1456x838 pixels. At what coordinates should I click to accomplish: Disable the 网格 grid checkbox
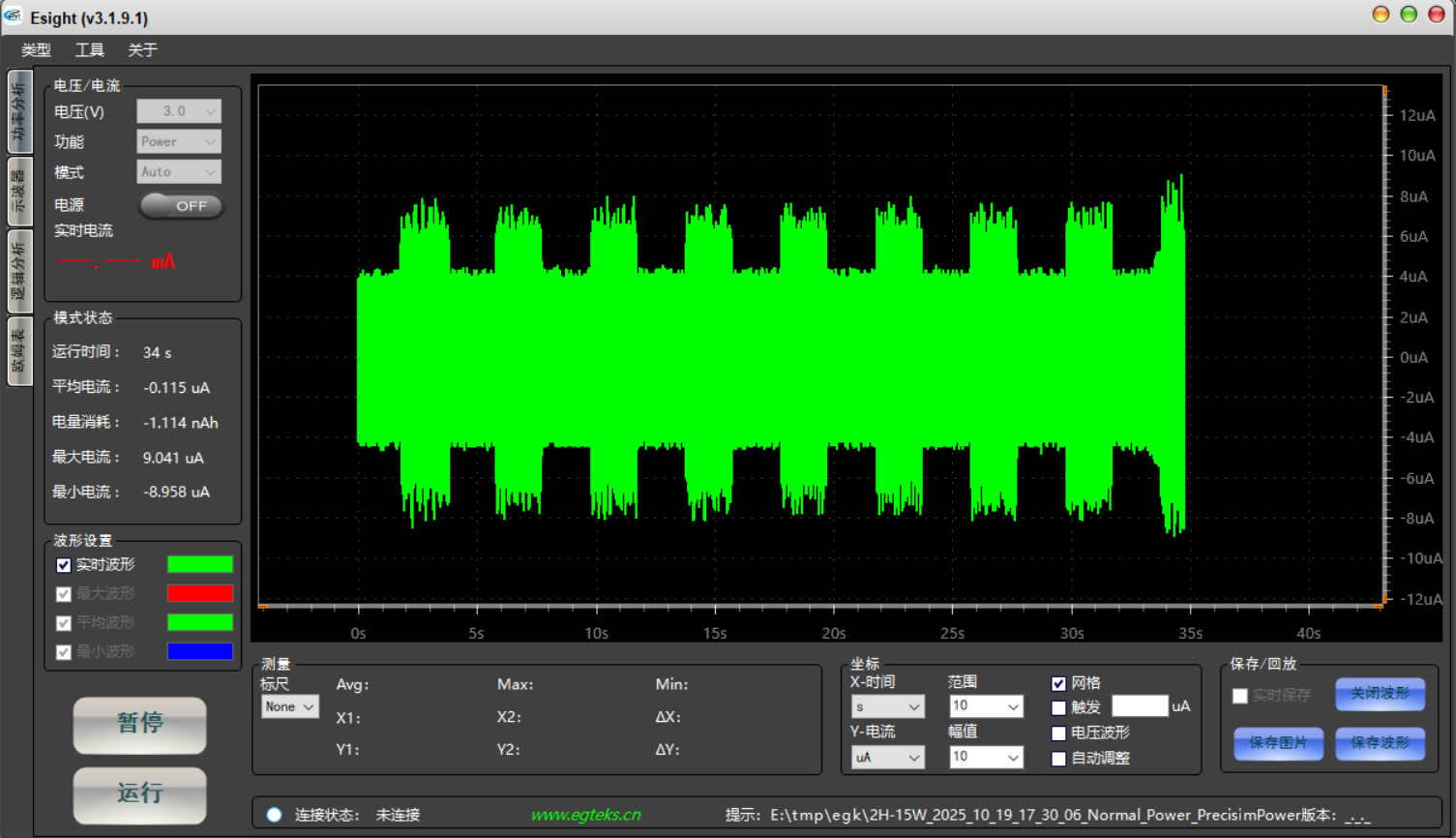[1058, 683]
